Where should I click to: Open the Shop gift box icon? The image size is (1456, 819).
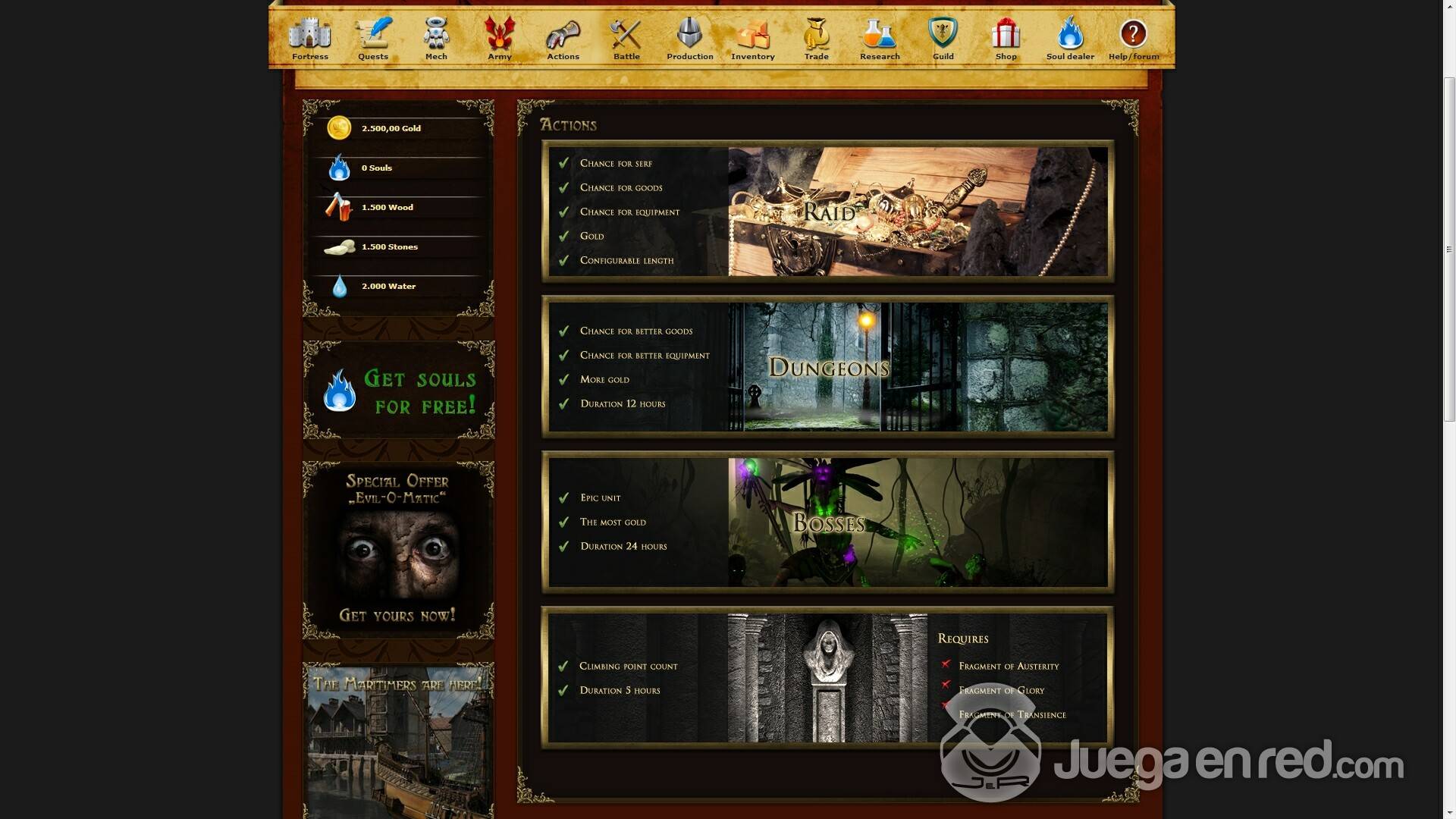[1006, 35]
